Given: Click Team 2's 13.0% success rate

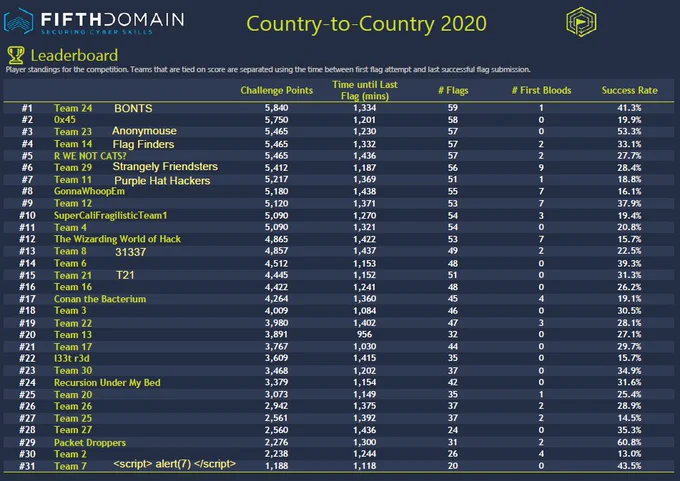Looking at the screenshot, I should (x=629, y=454).
